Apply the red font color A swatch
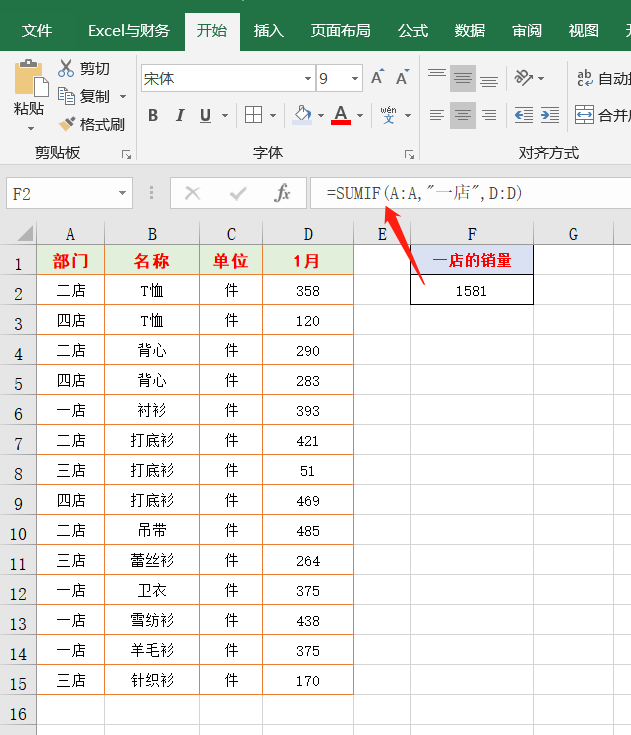The height and width of the screenshot is (735, 631). pos(341,115)
